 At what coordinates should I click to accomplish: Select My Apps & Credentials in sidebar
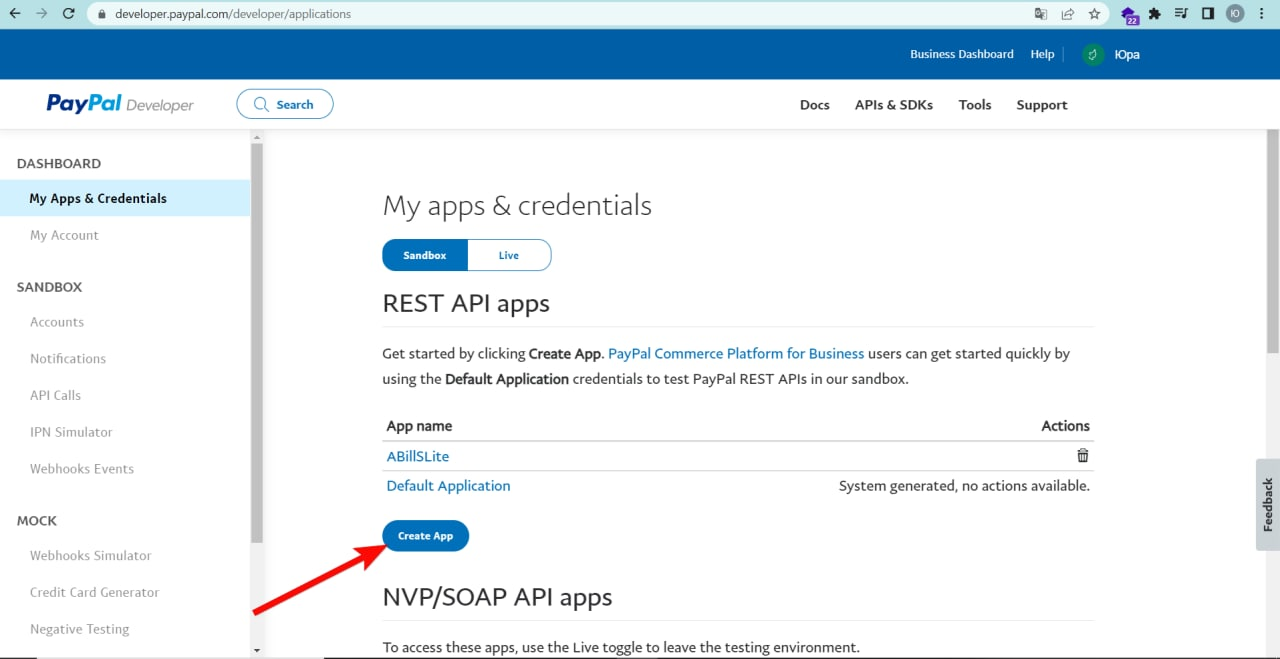pos(125,198)
